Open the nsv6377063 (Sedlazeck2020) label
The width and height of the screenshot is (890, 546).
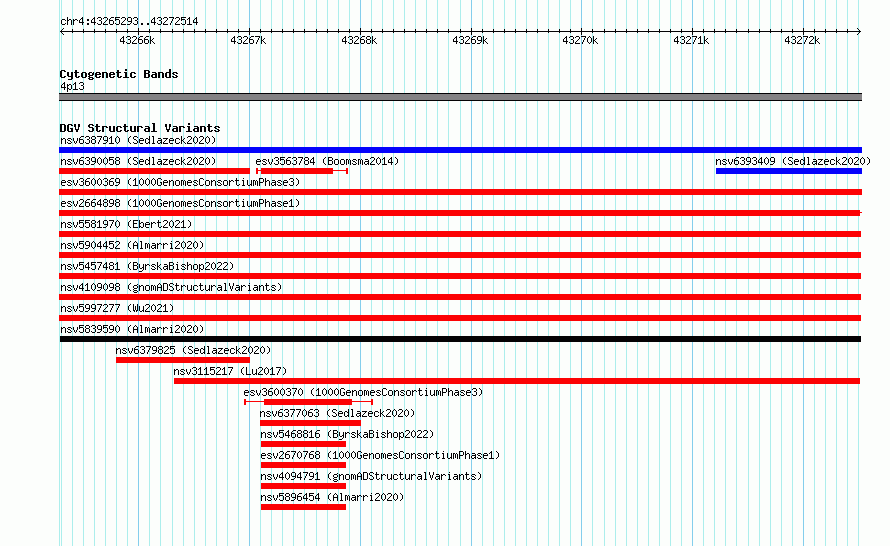point(337,413)
